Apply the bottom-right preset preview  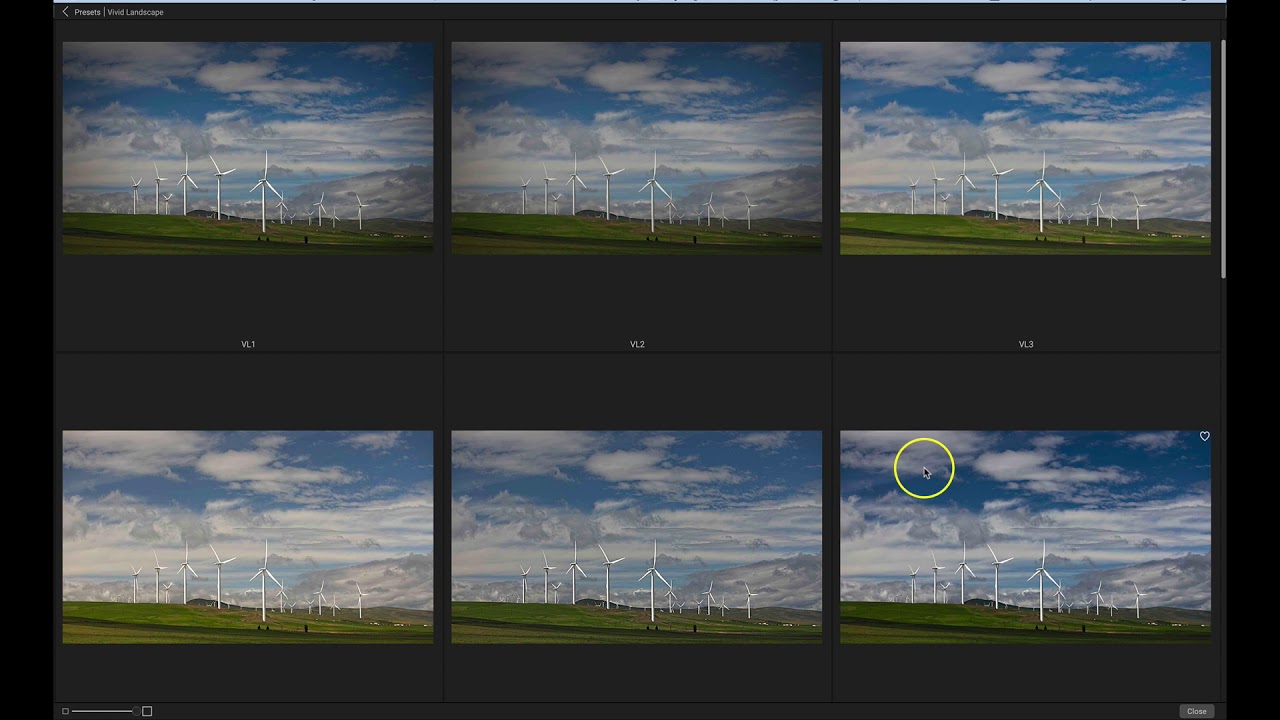(x=1025, y=536)
